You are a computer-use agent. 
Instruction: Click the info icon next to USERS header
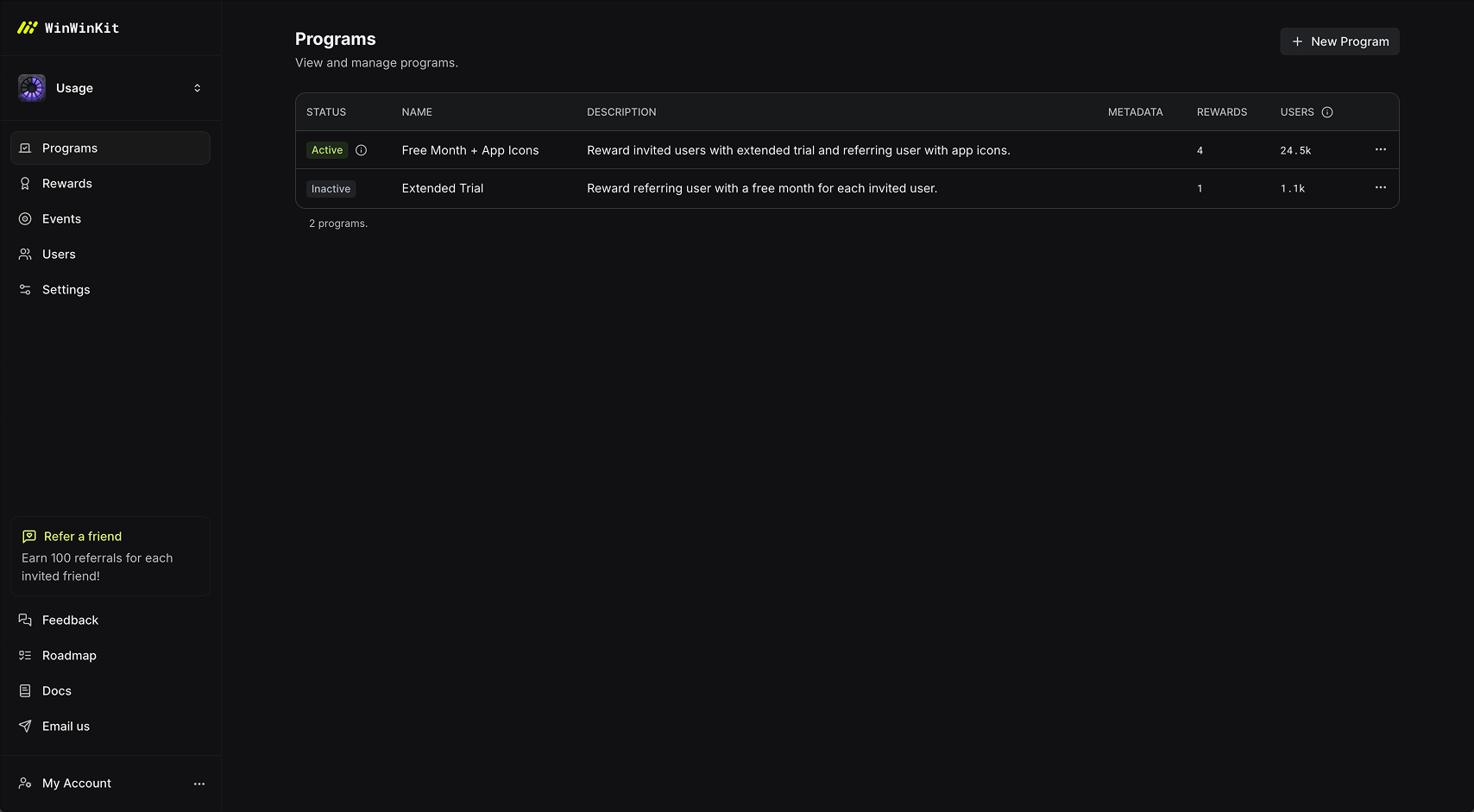[x=1327, y=112]
